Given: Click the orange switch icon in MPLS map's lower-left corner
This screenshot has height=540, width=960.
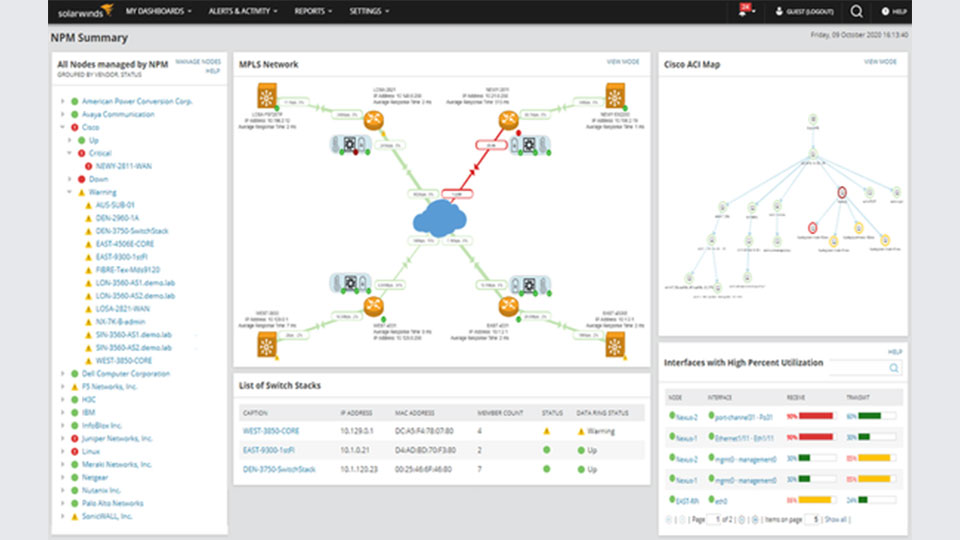Looking at the screenshot, I should point(266,345).
